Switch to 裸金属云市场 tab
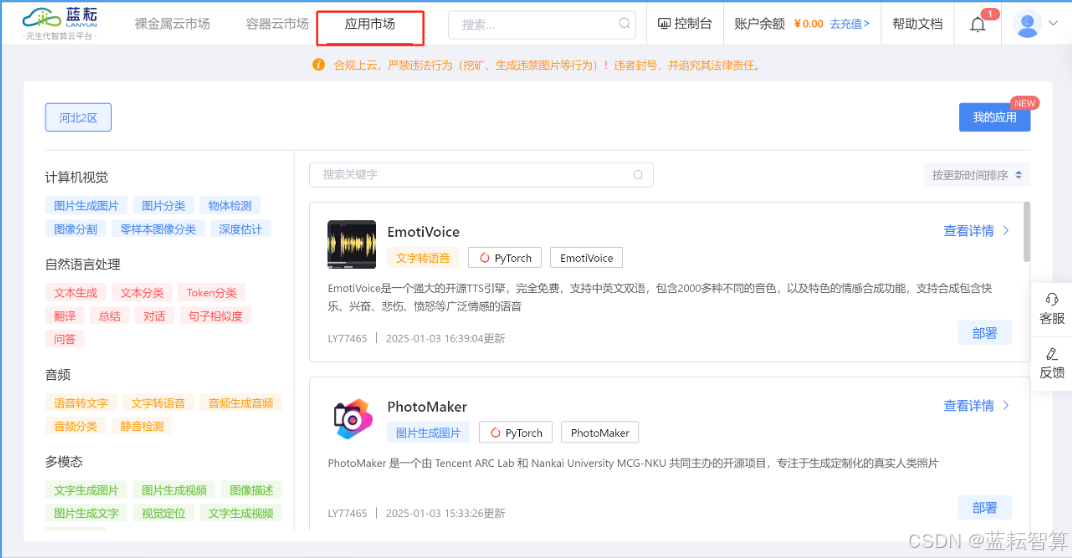The image size is (1072, 558). [172, 24]
